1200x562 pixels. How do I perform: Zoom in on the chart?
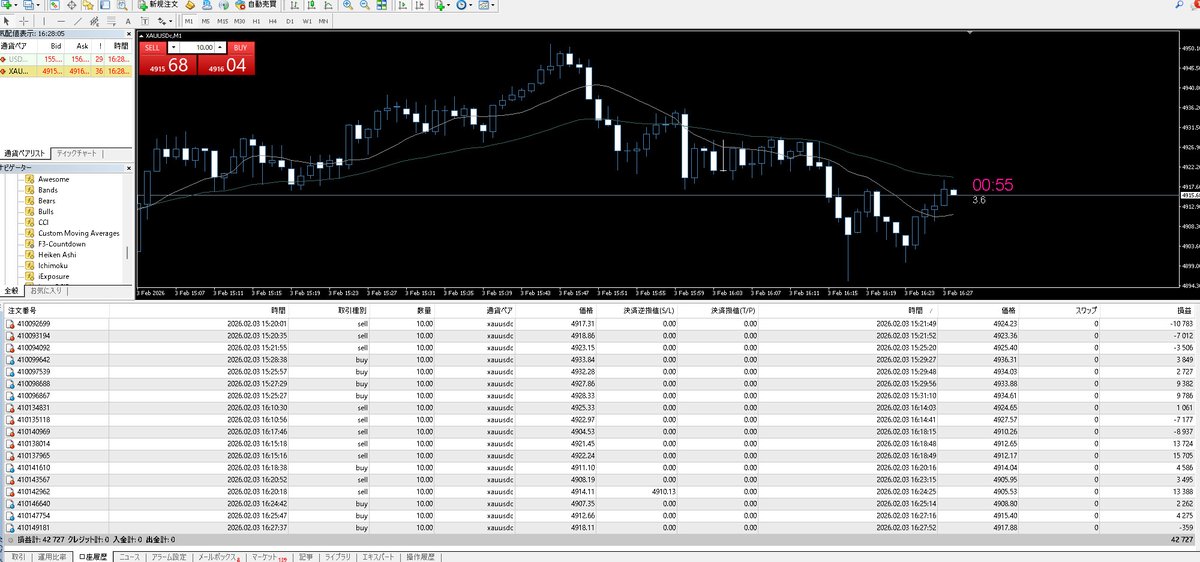click(x=347, y=5)
